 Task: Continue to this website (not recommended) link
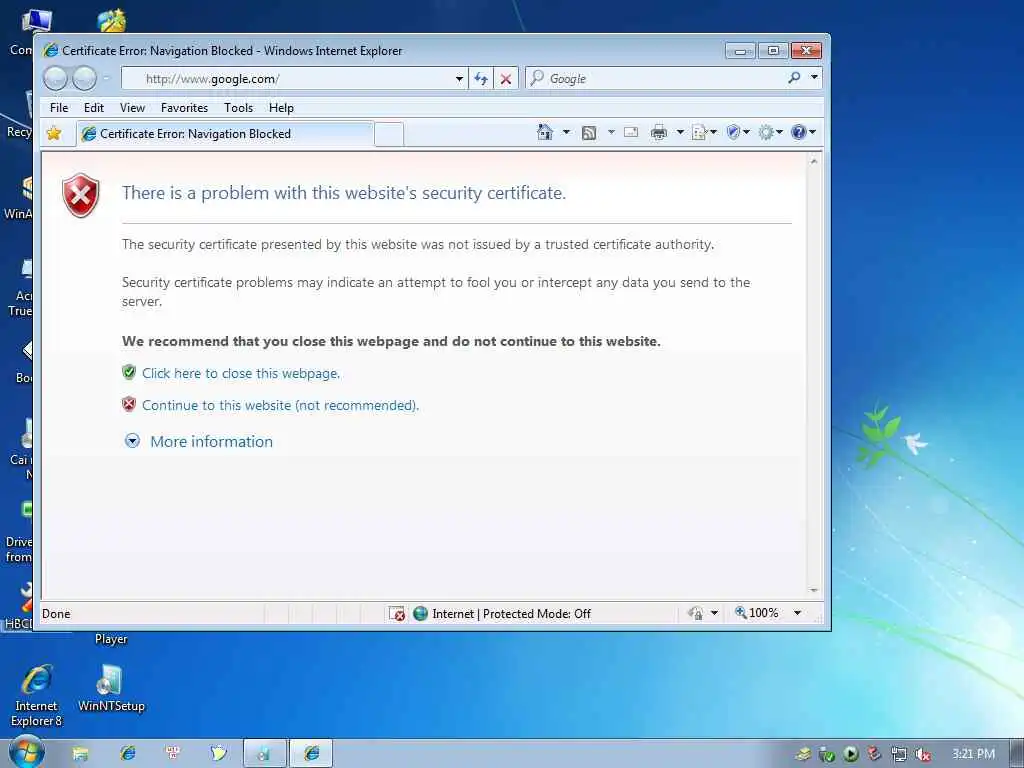point(280,406)
